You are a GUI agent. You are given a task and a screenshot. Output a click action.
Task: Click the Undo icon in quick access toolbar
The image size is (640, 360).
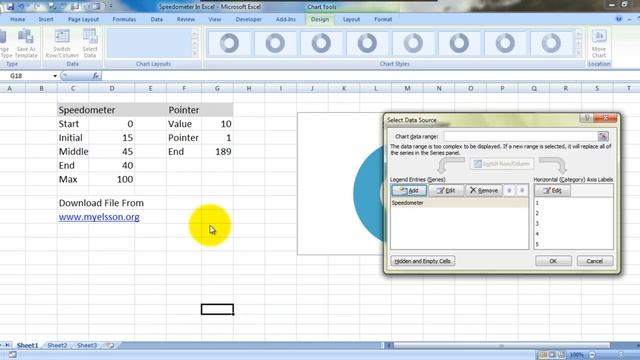click(x=21, y=7)
